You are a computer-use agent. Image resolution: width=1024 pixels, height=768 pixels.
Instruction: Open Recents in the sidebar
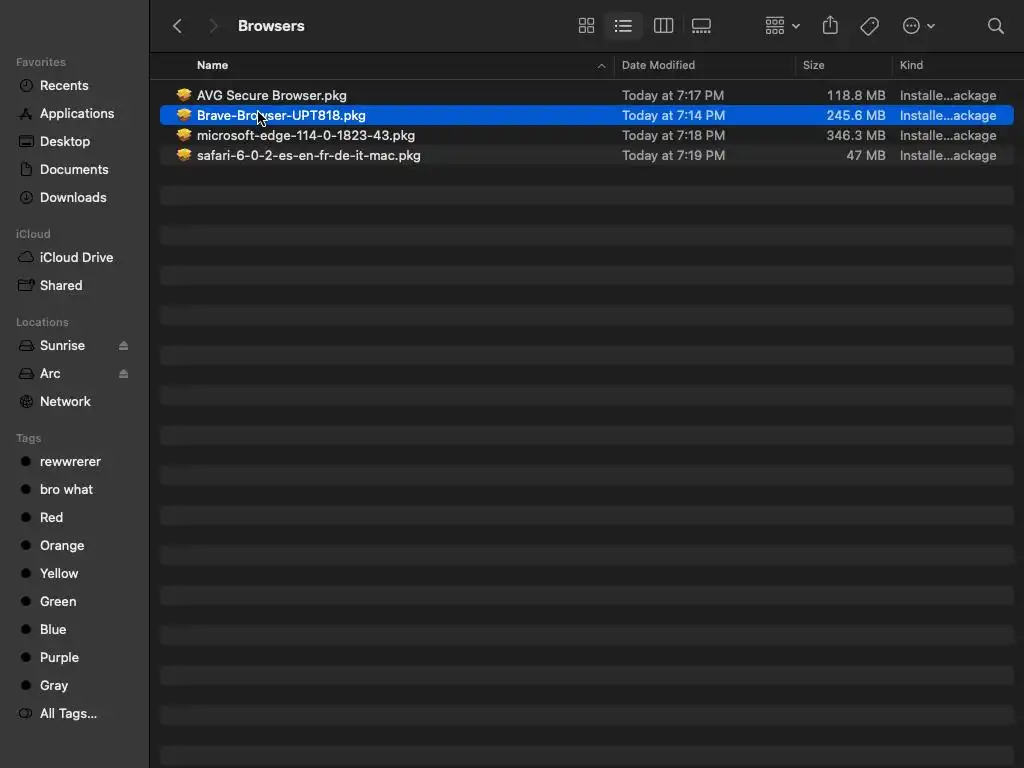64,86
